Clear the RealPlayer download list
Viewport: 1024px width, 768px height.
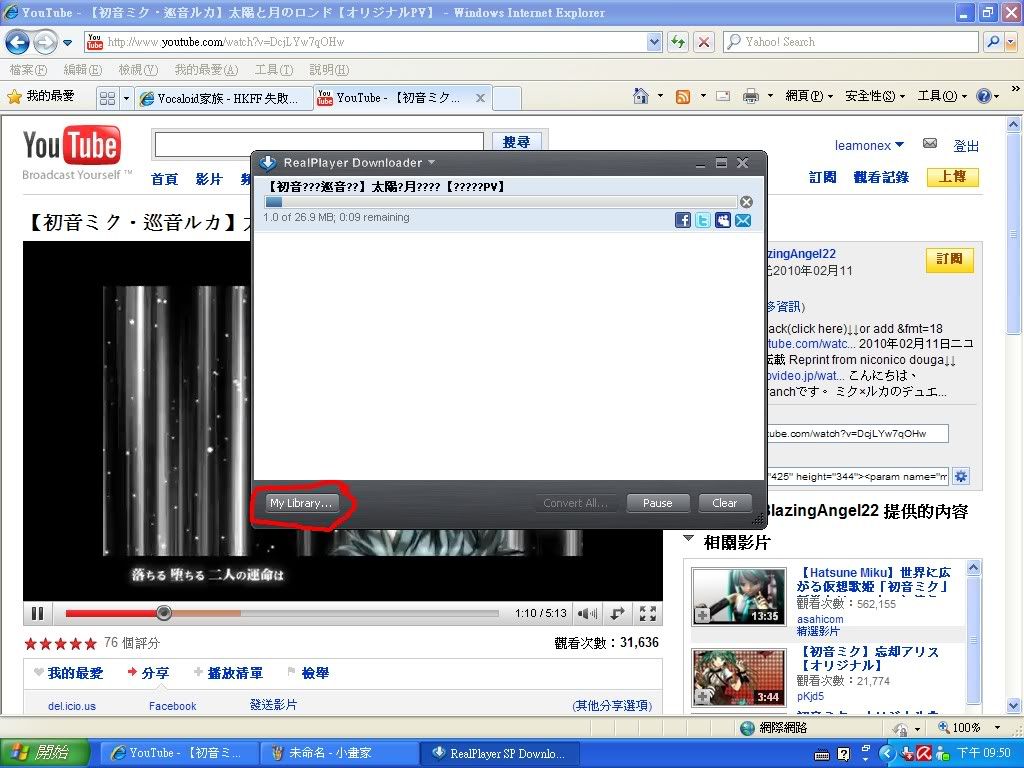click(724, 503)
